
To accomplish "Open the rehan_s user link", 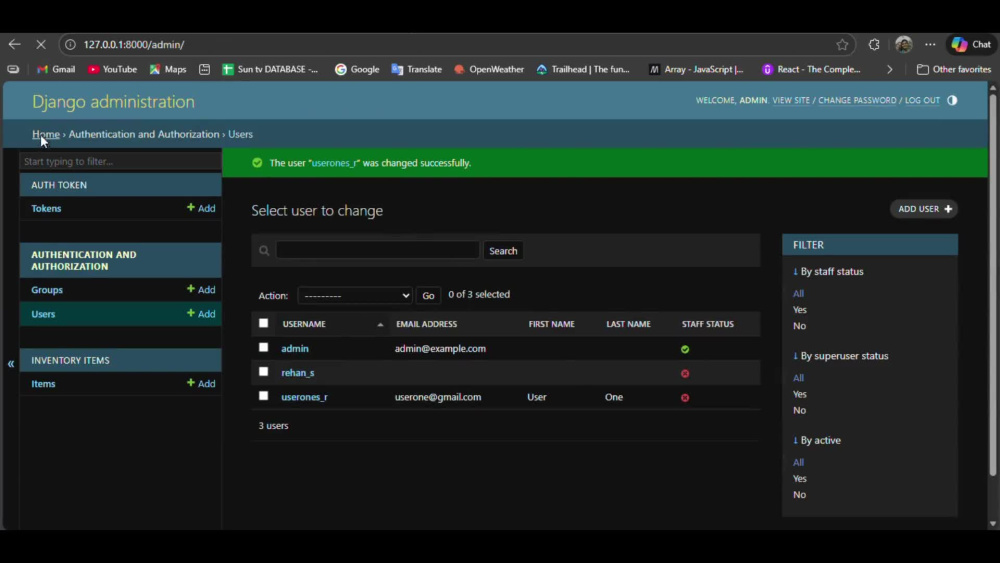I will (298, 373).
